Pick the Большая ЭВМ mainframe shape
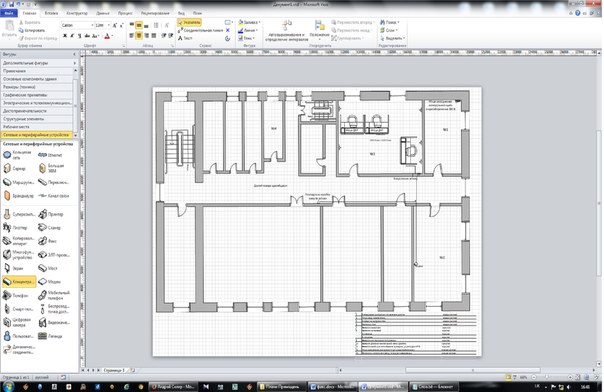The width and height of the screenshot is (604, 392). tap(51, 168)
